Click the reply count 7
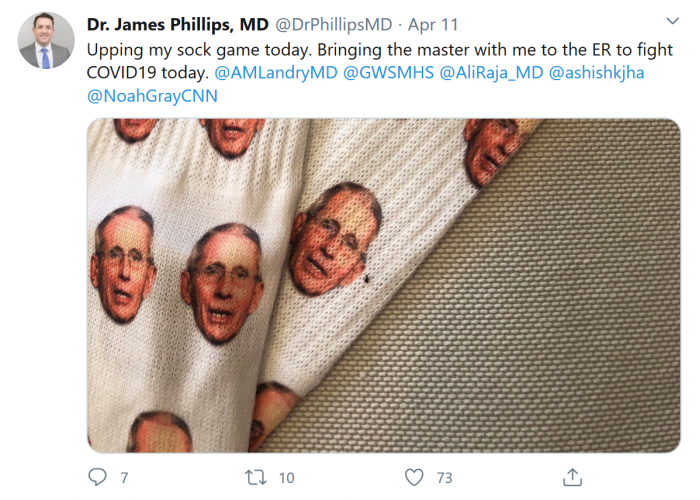The image size is (700, 500). [124, 478]
